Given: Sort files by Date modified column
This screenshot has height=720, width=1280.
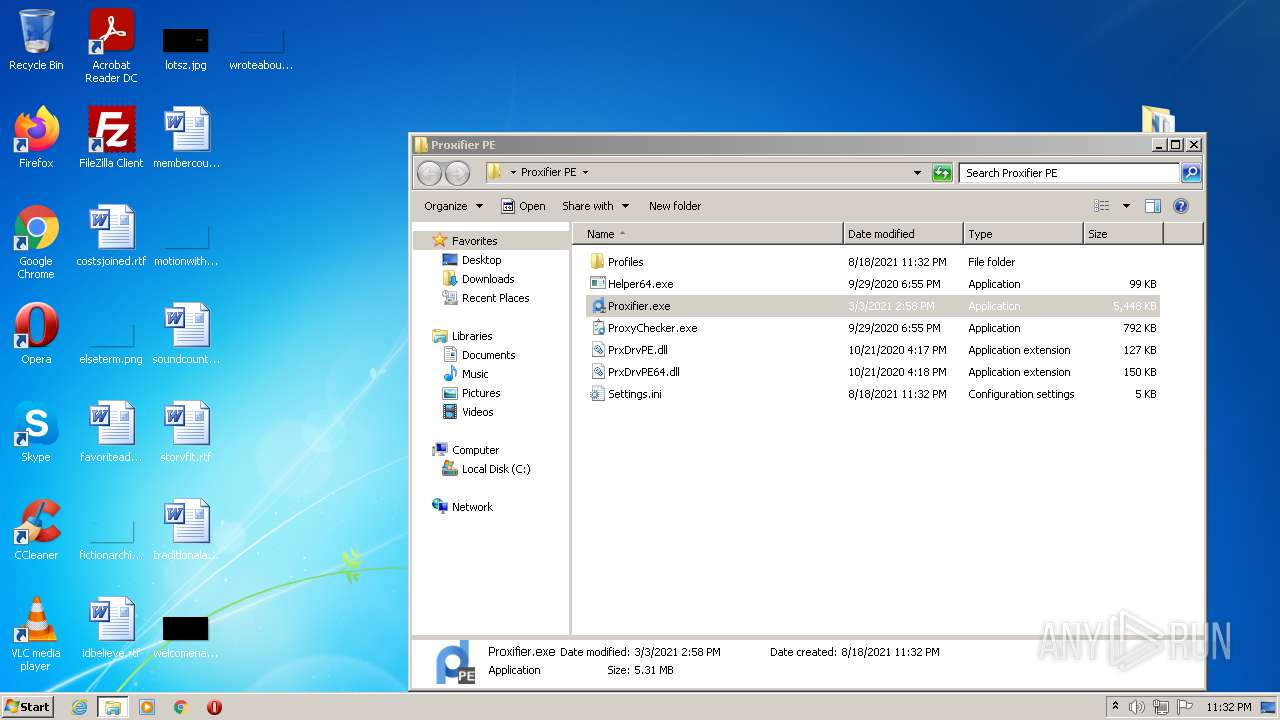Looking at the screenshot, I should [904, 234].
